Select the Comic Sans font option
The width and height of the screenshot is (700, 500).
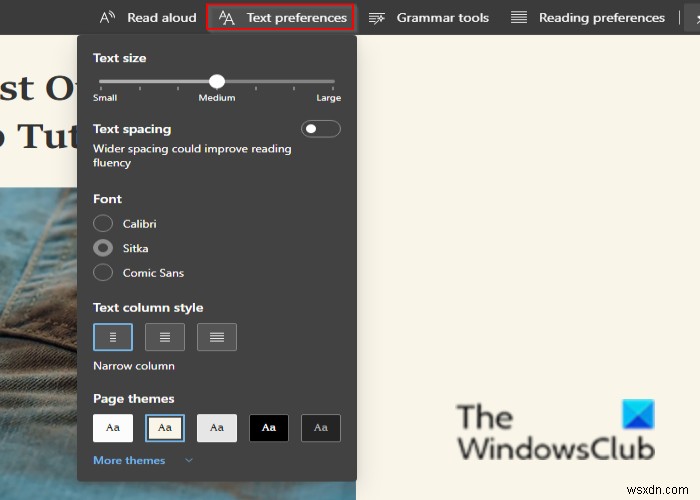click(x=103, y=272)
